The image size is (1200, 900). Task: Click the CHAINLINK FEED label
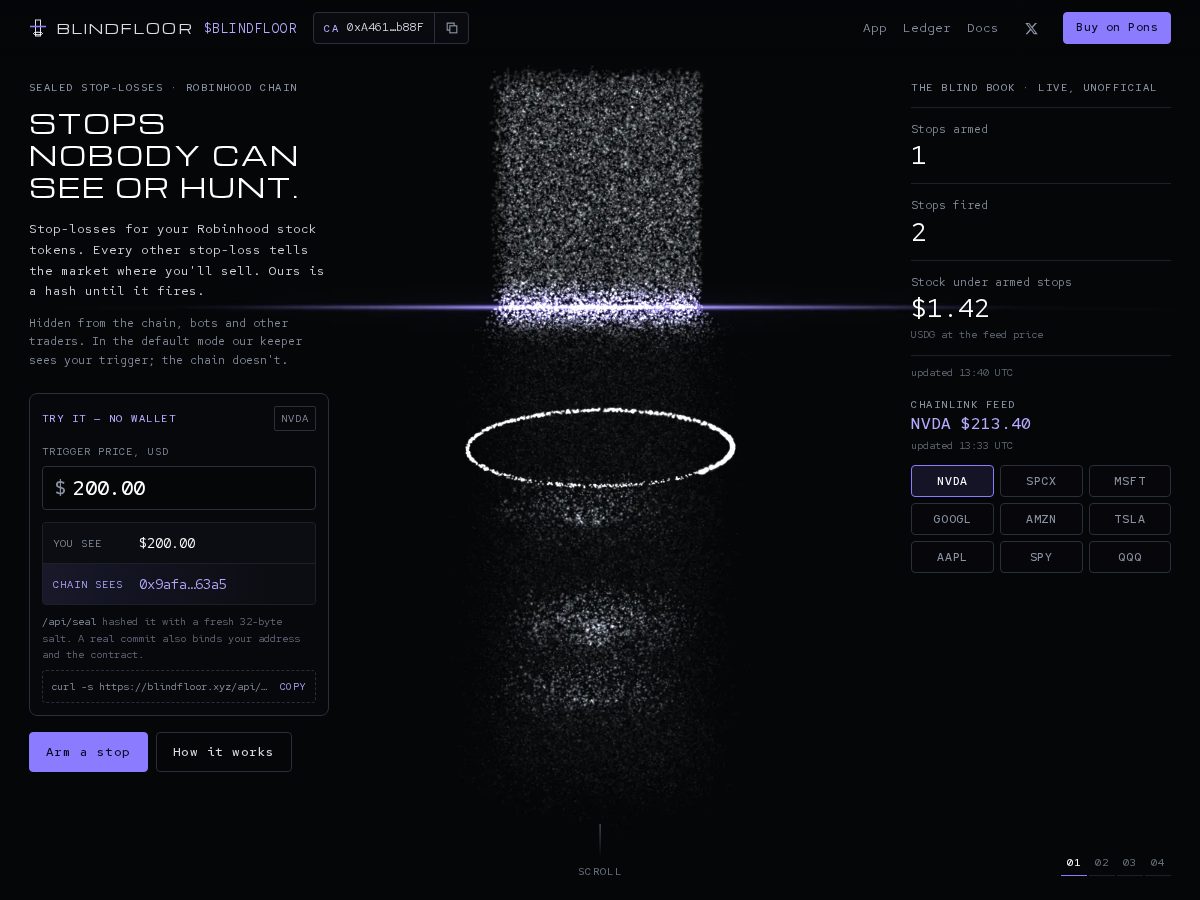[x=963, y=405]
